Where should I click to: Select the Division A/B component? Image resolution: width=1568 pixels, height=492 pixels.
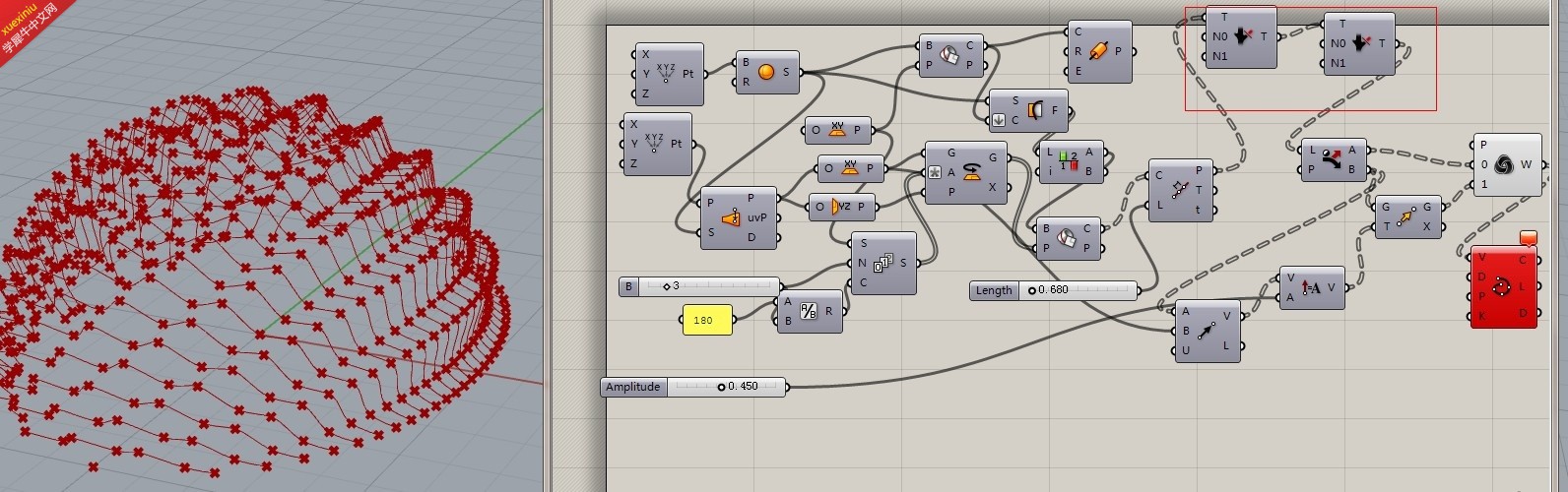(x=810, y=312)
